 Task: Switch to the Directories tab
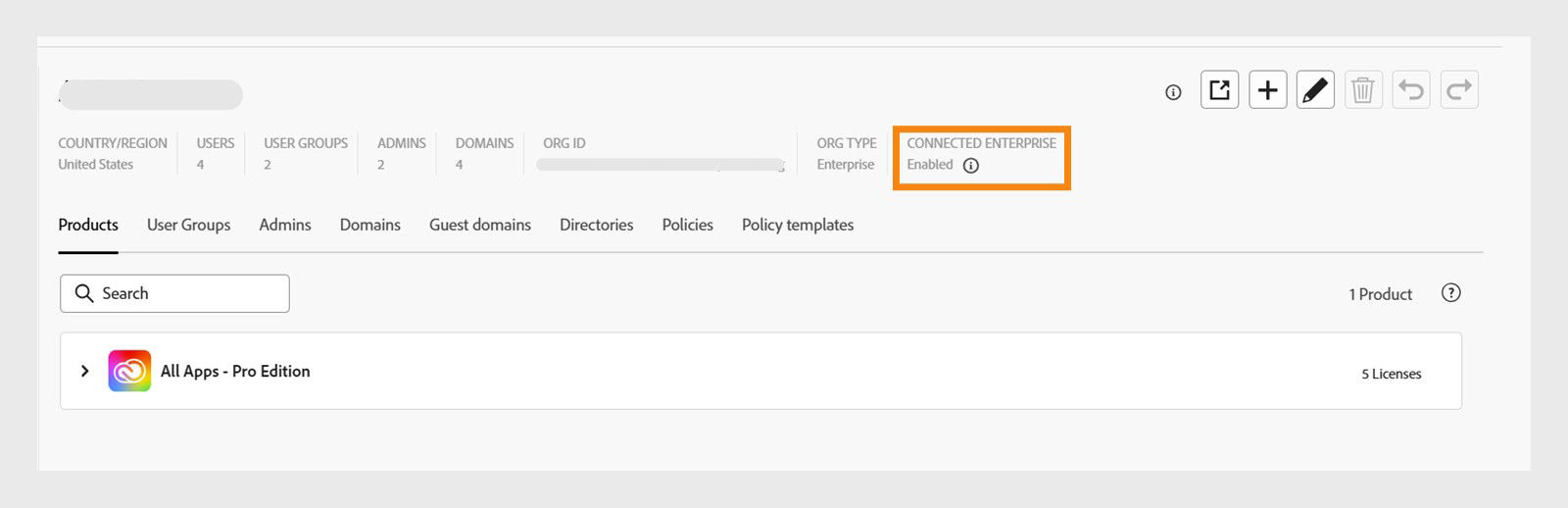pos(597,225)
